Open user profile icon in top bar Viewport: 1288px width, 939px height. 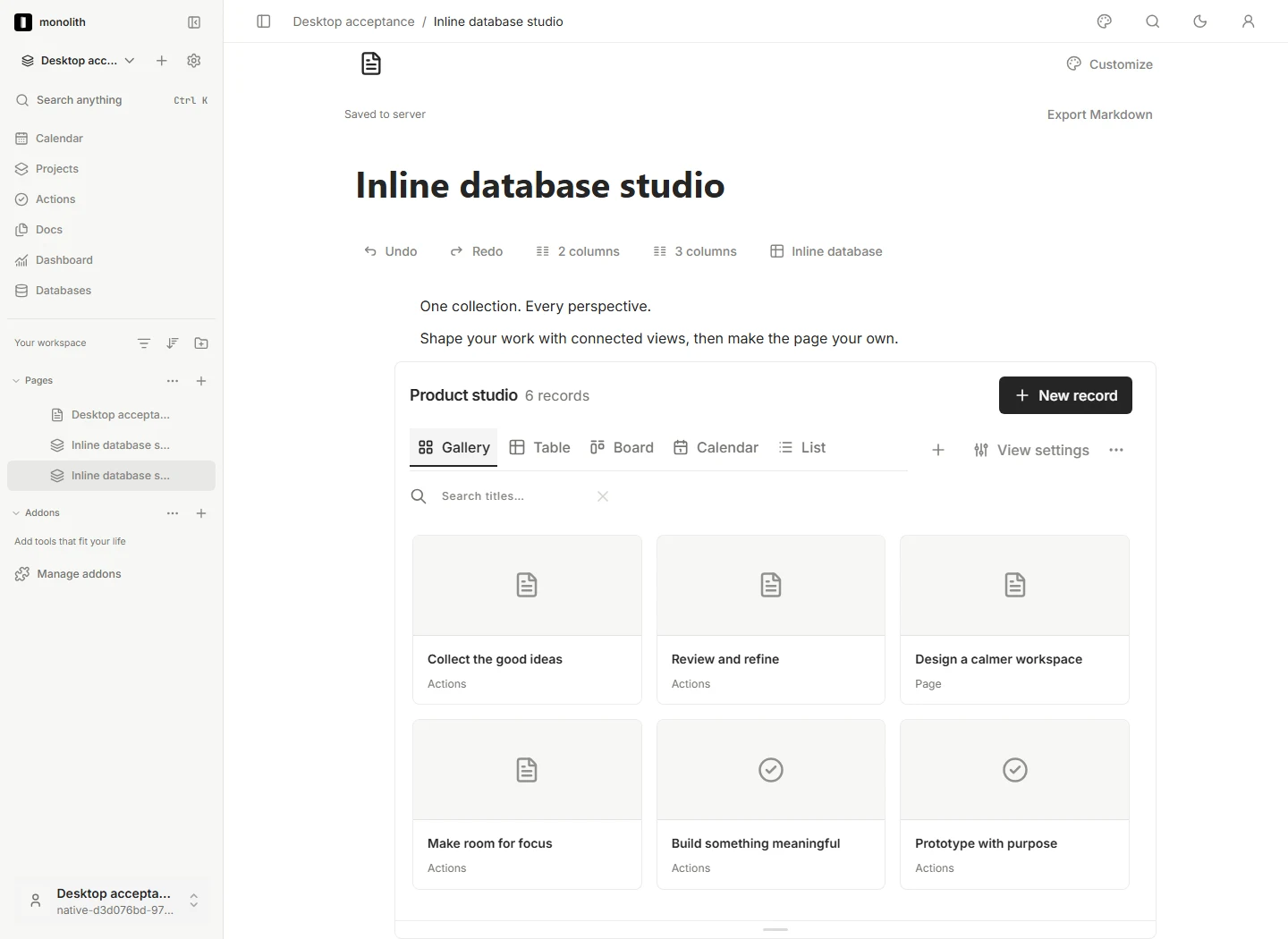tap(1249, 21)
